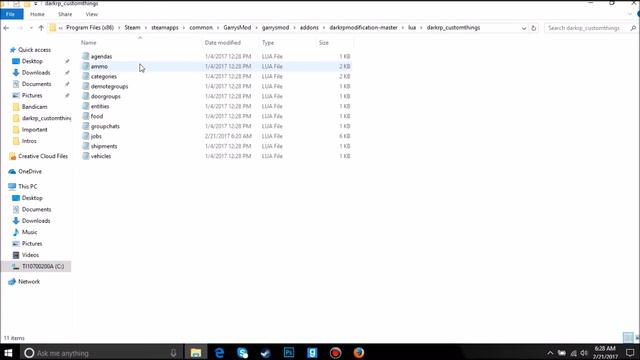This screenshot has width=640, height=360.
Task: Open pinned Downloads under Quick access
Action: point(36,73)
